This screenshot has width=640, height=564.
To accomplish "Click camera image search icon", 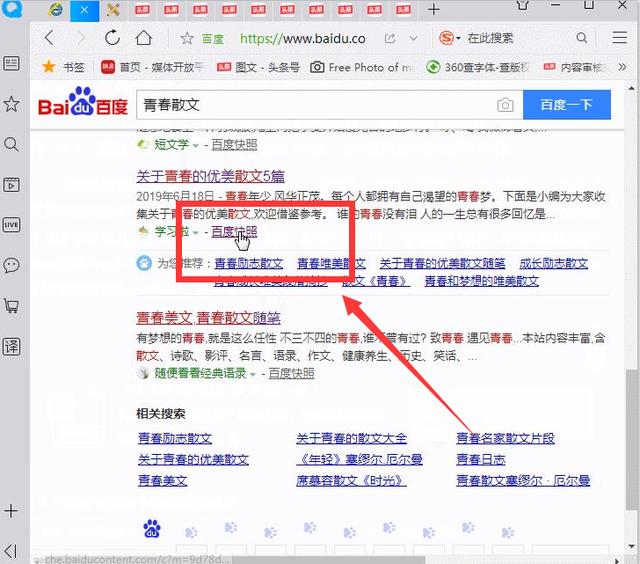I will coord(505,105).
